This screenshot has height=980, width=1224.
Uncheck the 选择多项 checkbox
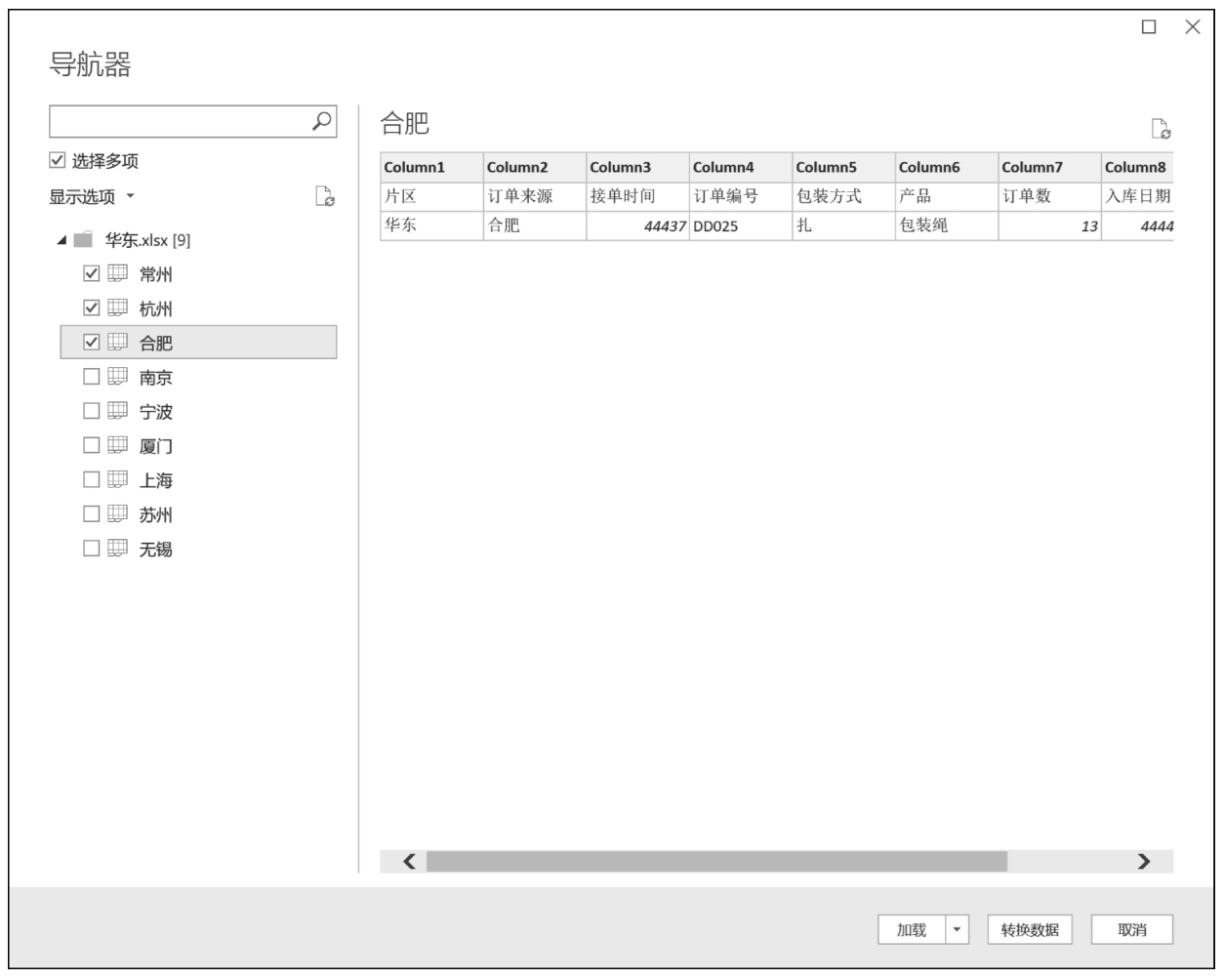pos(58,161)
